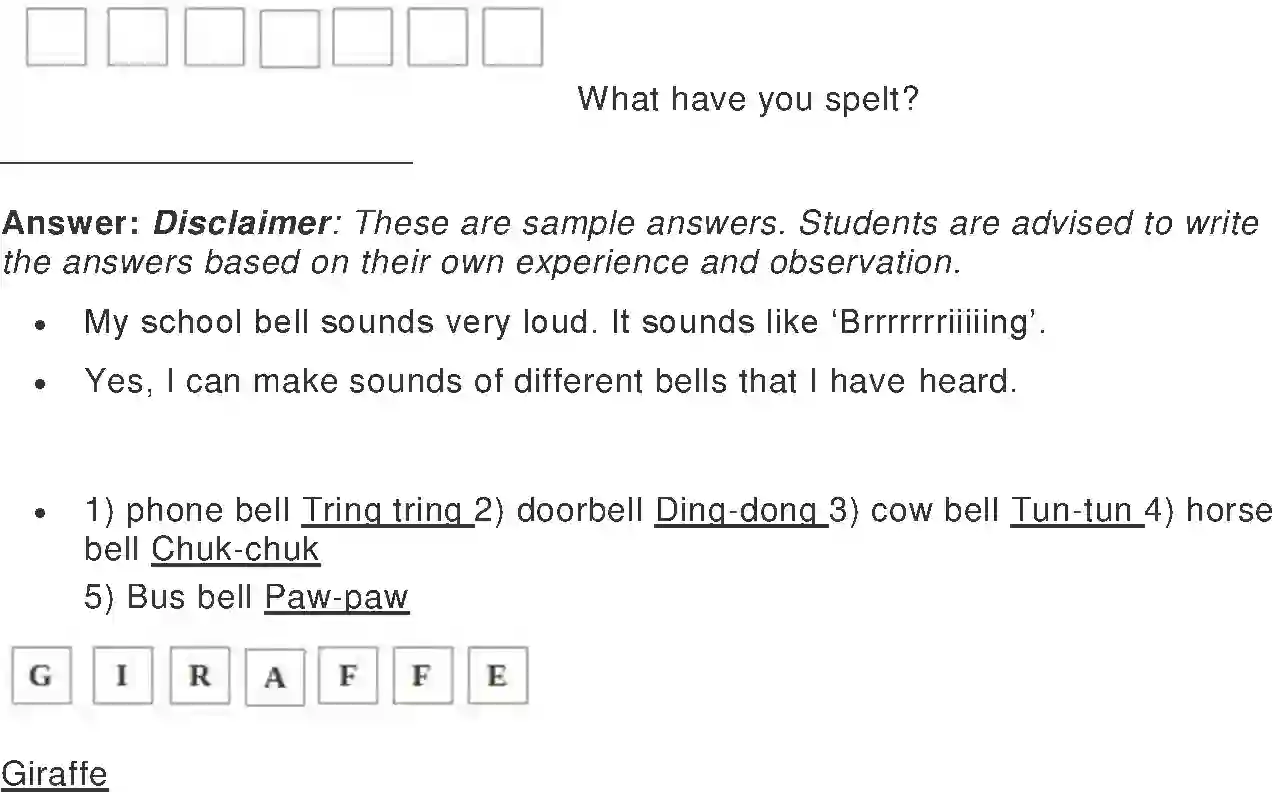Click the first empty box in top row
This screenshot has width=1272, height=792.
click(56, 38)
